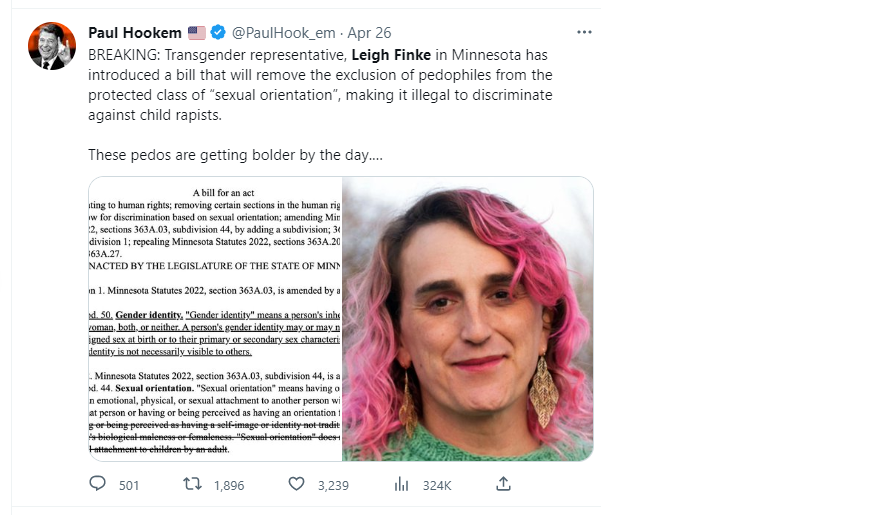Like the tweet with the heart icon

296,484
